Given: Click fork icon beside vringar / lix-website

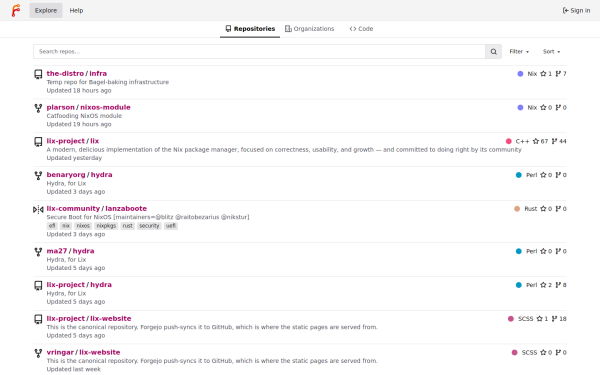Looking at the screenshot, I should (38, 353).
